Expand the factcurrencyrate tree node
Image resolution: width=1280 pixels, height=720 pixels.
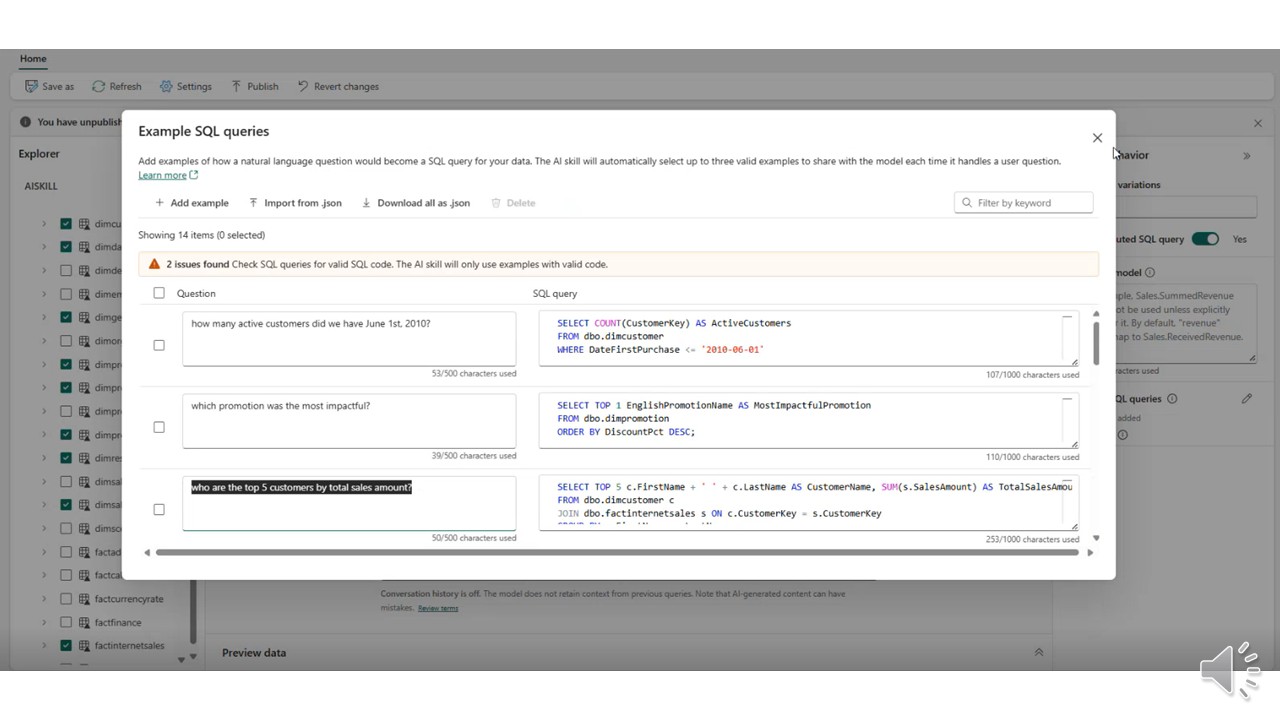click(44, 599)
